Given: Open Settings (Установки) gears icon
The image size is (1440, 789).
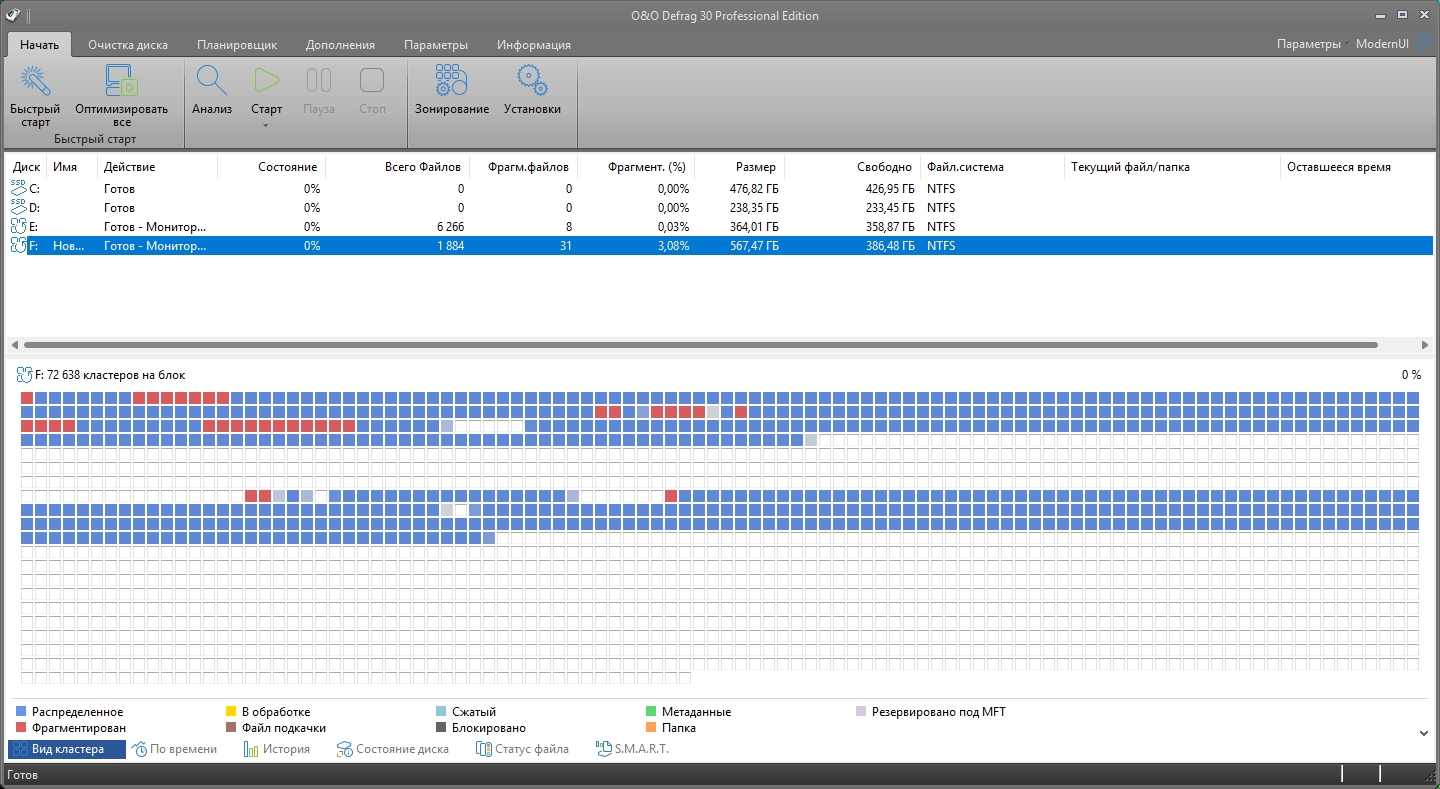Looking at the screenshot, I should (532, 81).
